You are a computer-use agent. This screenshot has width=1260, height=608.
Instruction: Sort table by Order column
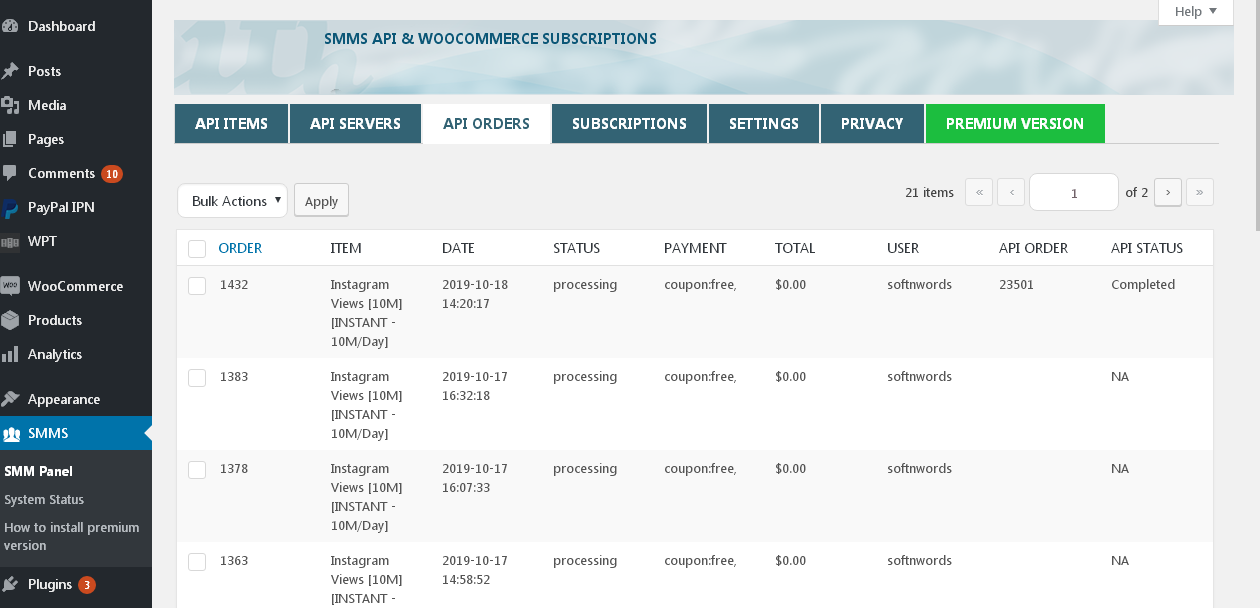(240, 248)
